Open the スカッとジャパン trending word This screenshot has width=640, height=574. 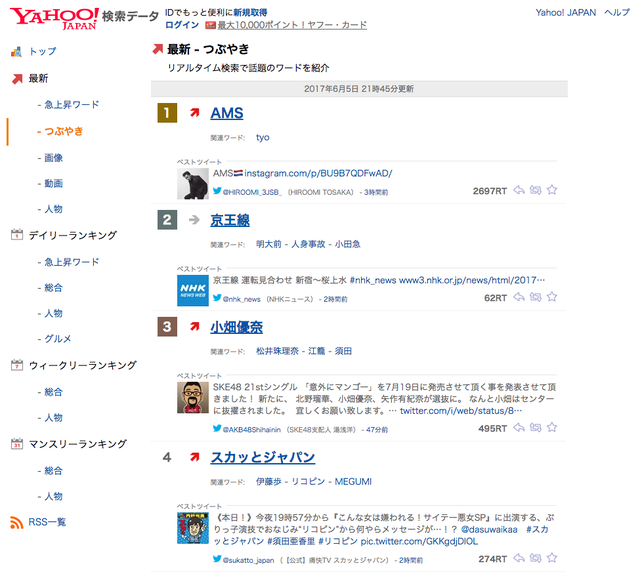tap(263, 457)
